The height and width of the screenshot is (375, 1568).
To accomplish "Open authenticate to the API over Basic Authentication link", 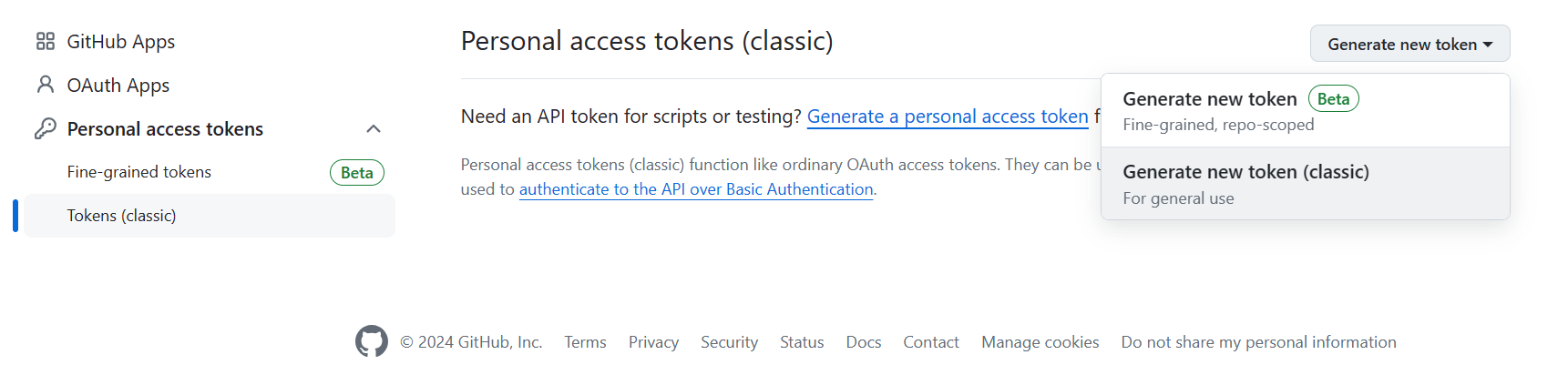I will 695,189.
